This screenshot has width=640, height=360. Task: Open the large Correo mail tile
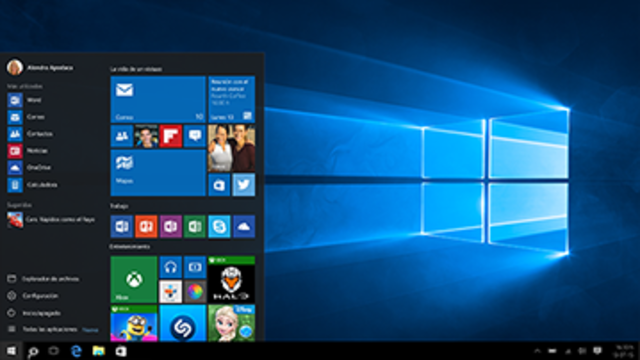pyautogui.click(x=158, y=99)
